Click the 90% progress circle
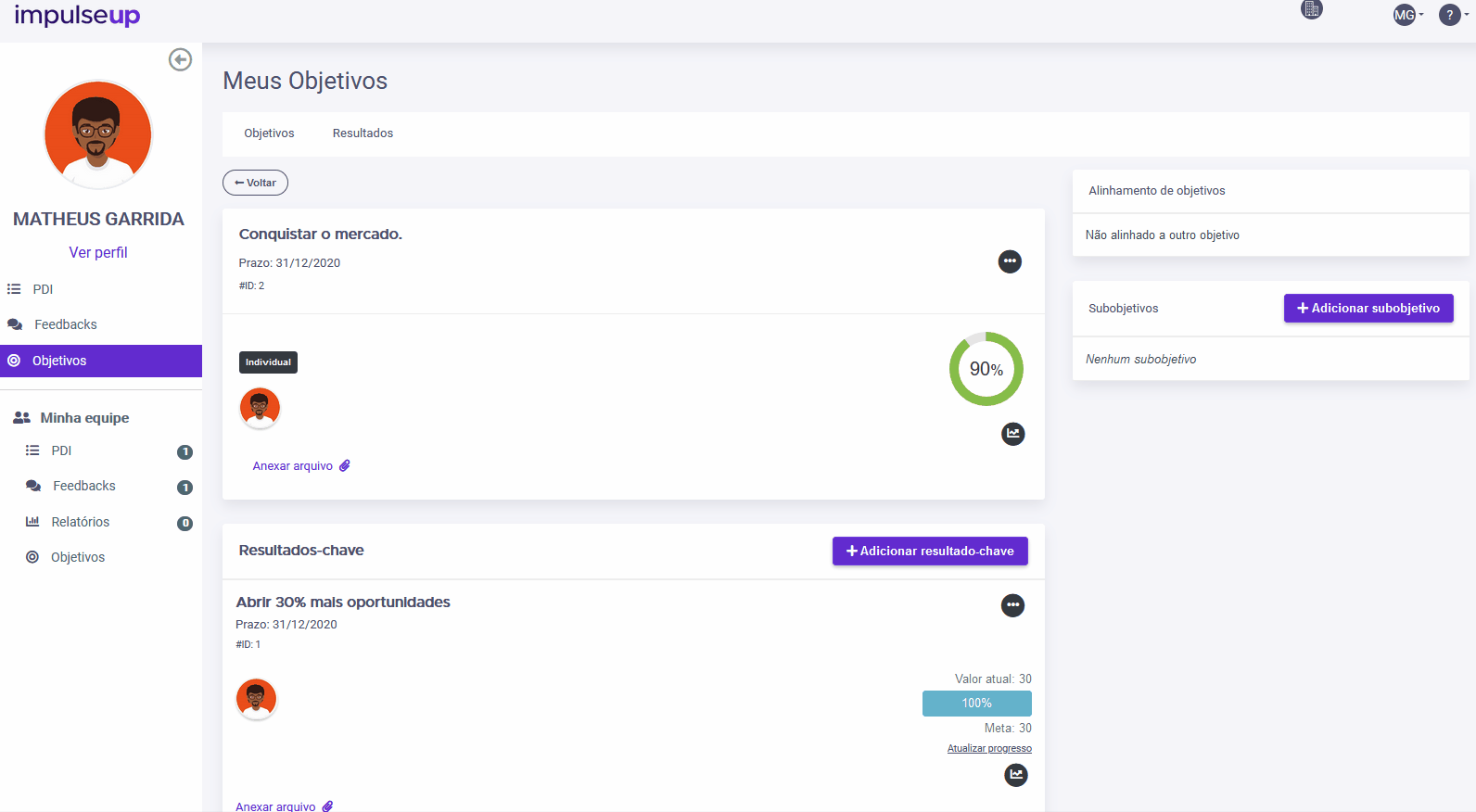The height and width of the screenshot is (812, 1476). pyautogui.click(x=986, y=369)
